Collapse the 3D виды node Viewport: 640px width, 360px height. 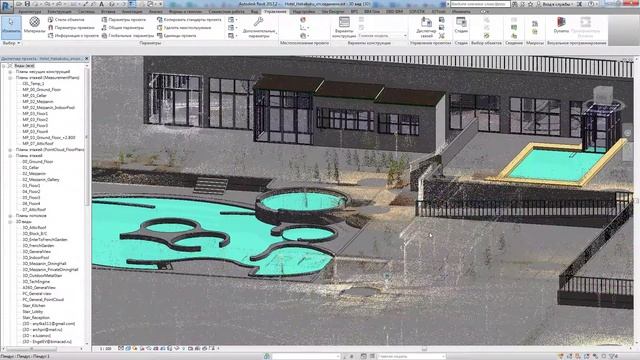click(x=10, y=222)
